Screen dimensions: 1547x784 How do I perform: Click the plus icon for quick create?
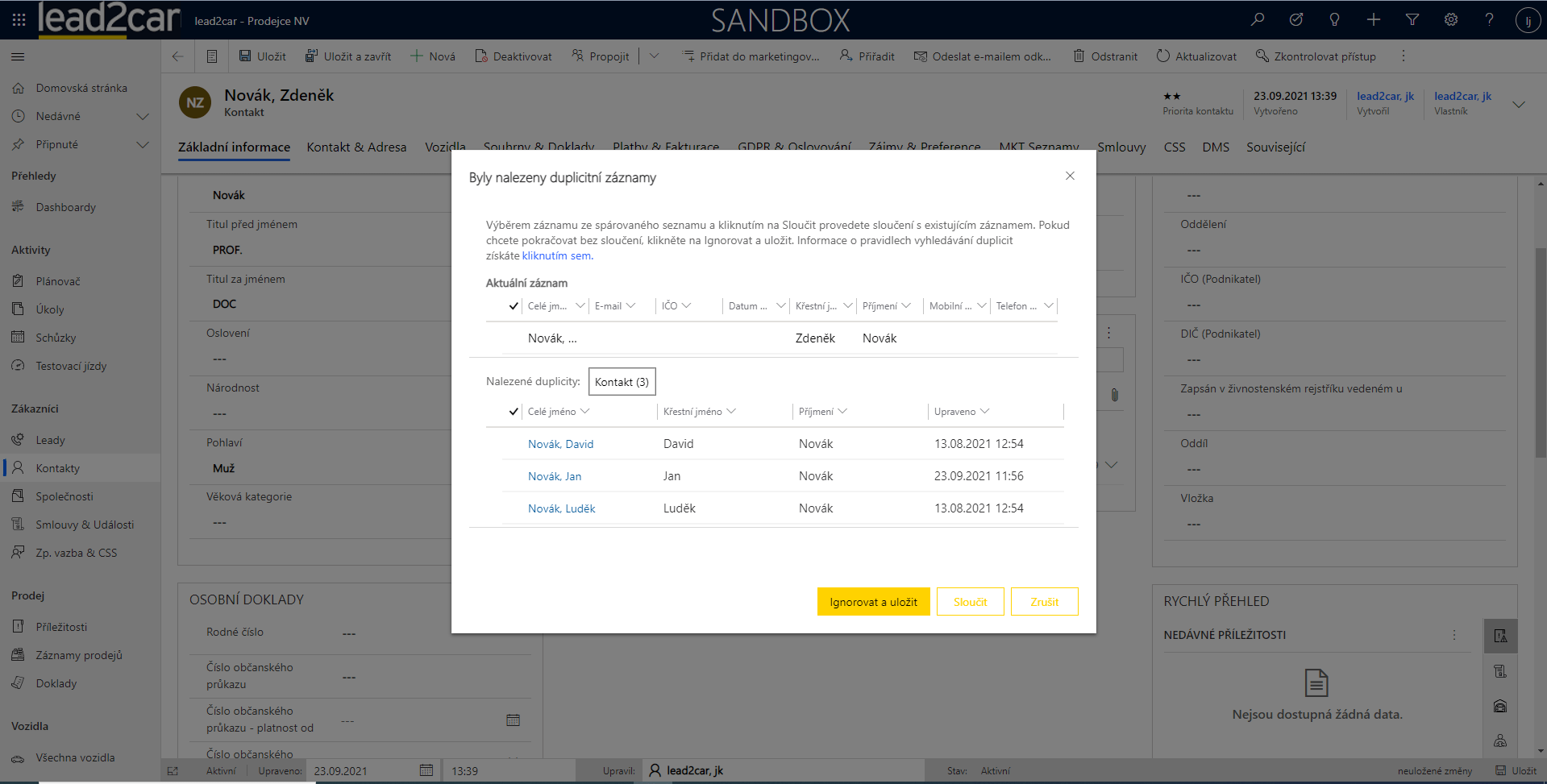pos(1373,20)
